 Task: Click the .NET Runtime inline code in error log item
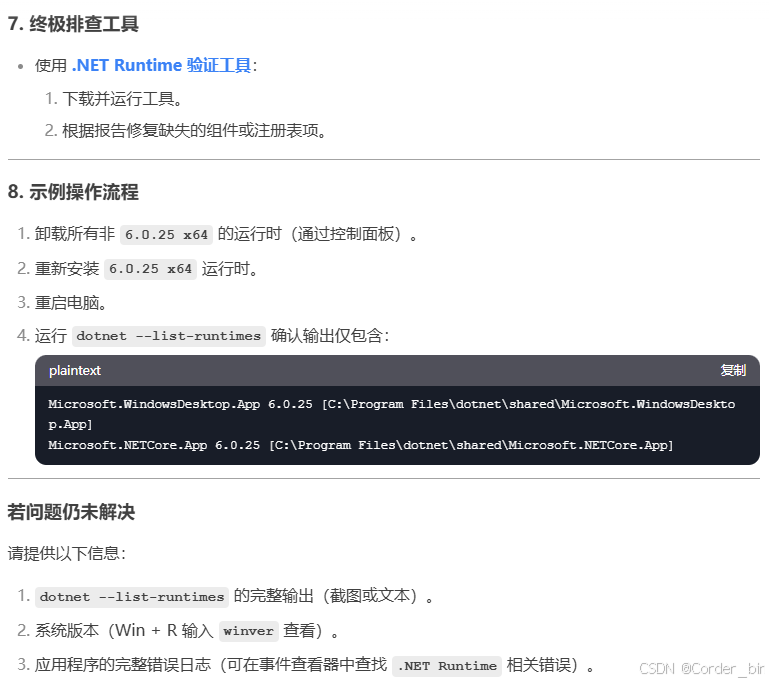point(447,666)
